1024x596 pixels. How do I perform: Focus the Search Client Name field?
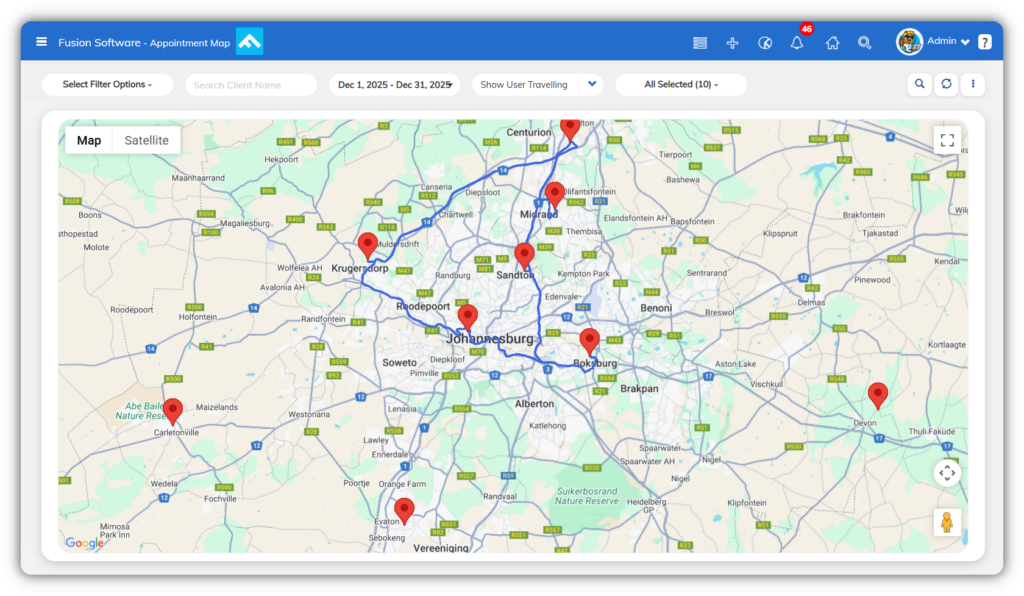coord(251,85)
